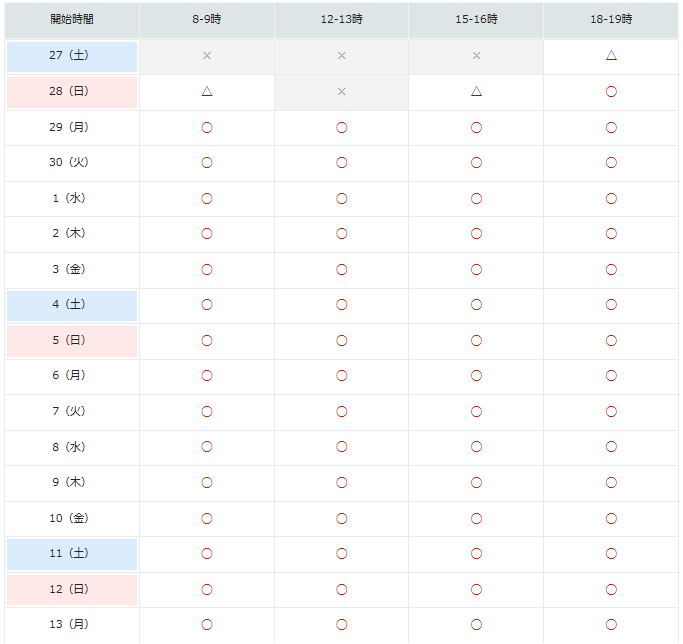Choose the 12-13時 circle on 9 (木)
The width and height of the screenshot is (683, 644).
click(342, 483)
